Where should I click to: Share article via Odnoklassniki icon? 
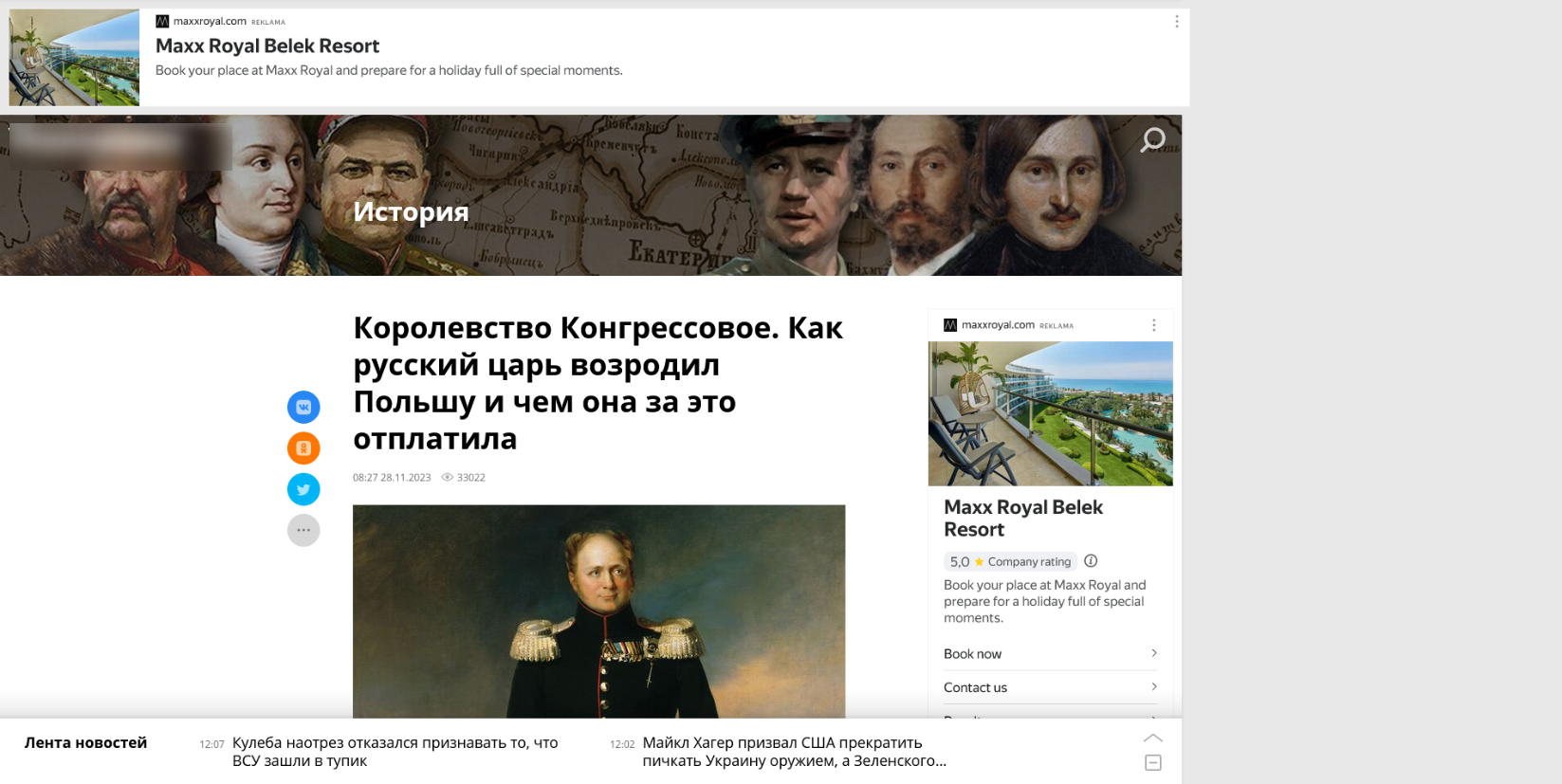pos(303,447)
